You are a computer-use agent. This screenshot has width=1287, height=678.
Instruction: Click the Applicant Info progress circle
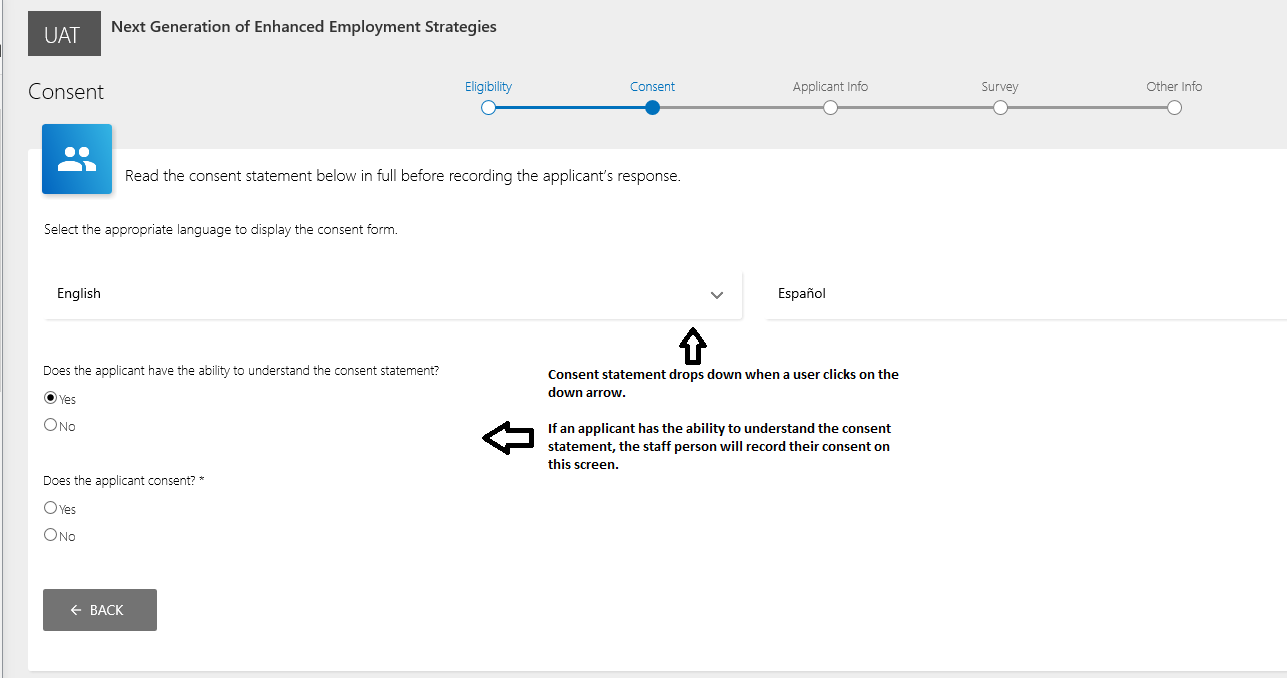[830, 108]
